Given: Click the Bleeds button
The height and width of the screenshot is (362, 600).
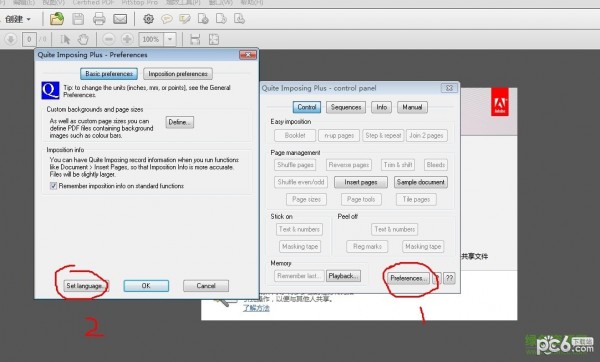Looking at the screenshot, I should point(436,165).
